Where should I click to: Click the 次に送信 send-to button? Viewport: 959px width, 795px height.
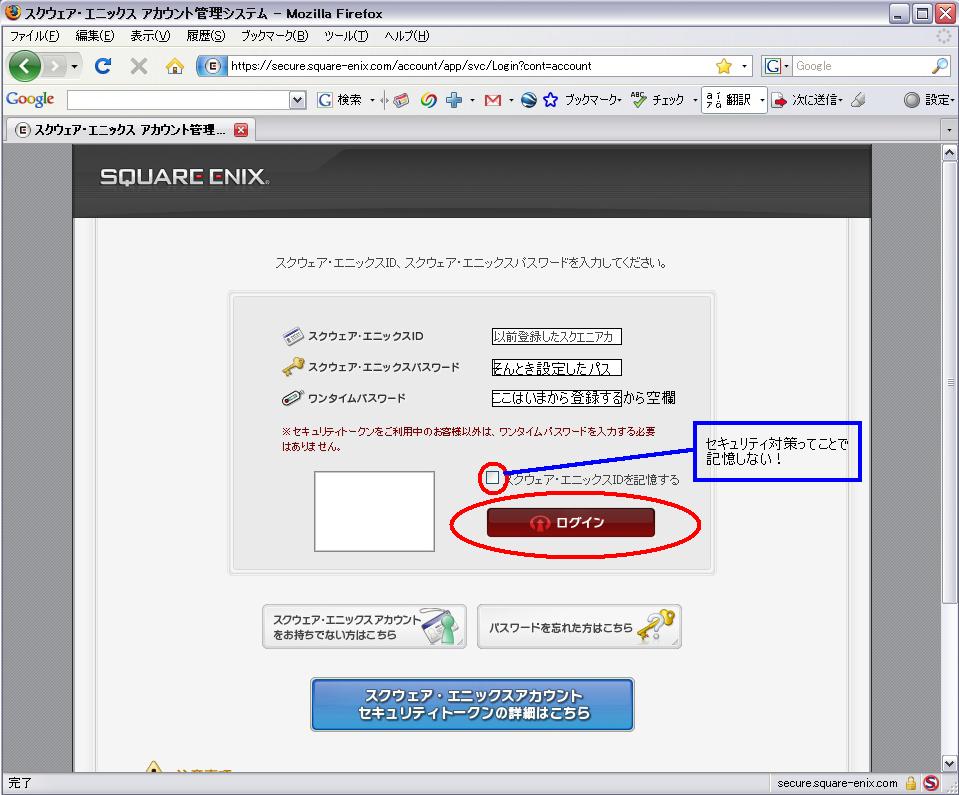coord(807,100)
